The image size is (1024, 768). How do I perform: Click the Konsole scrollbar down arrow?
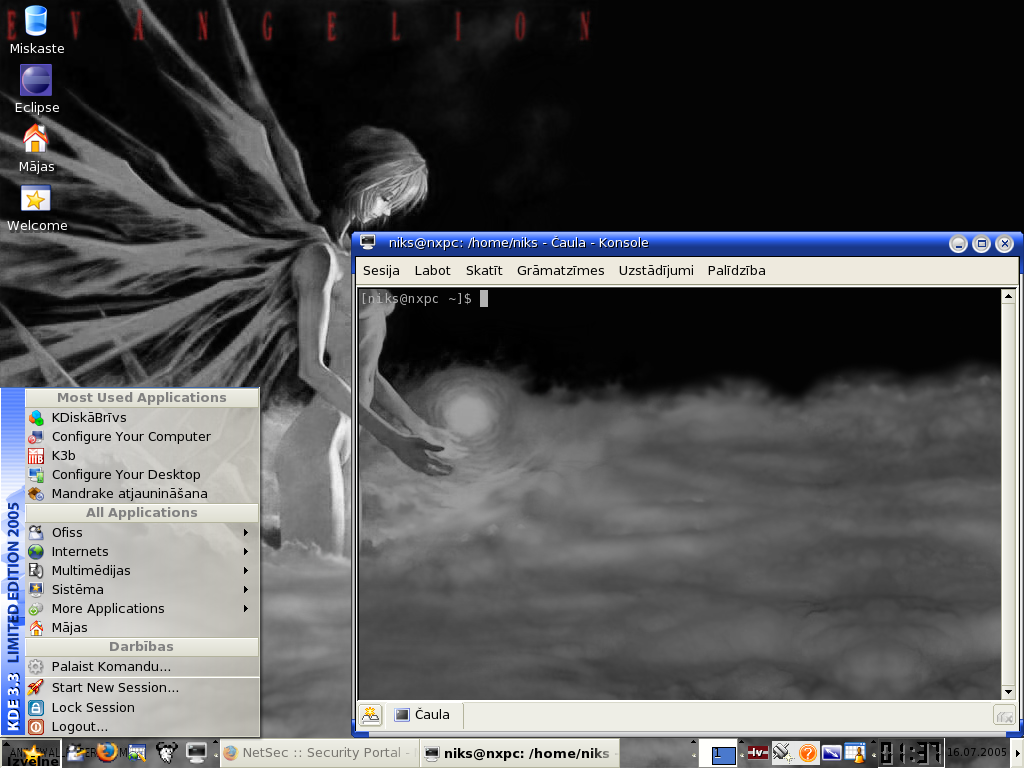click(x=1008, y=692)
